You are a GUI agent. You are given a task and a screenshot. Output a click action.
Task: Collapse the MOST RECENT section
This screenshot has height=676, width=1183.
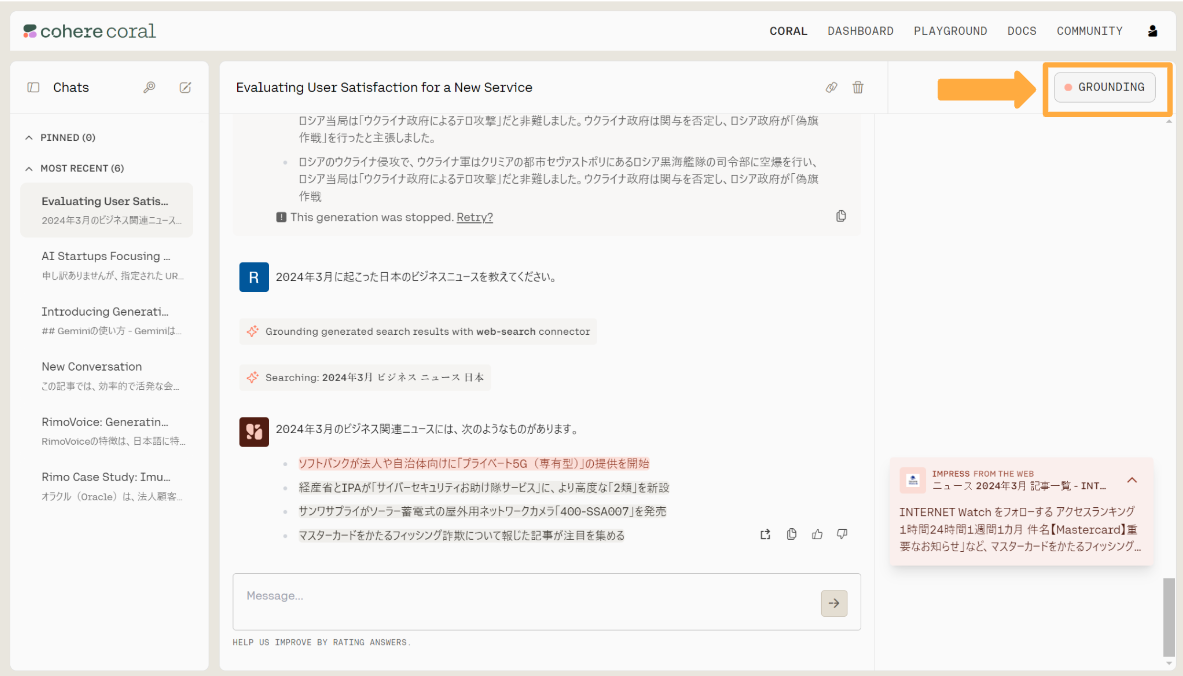point(30,167)
